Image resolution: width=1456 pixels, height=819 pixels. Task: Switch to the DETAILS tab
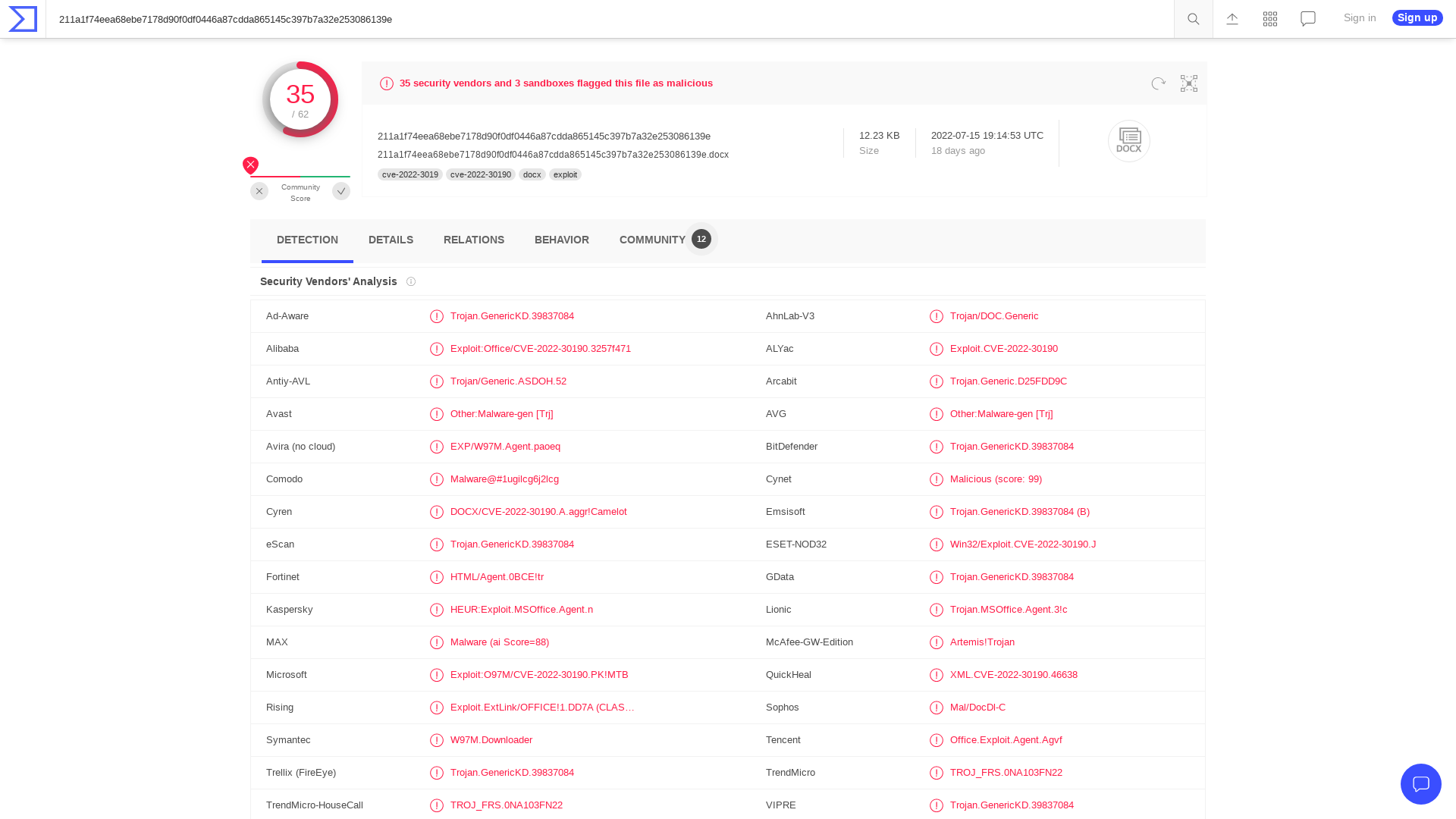pos(391,240)
